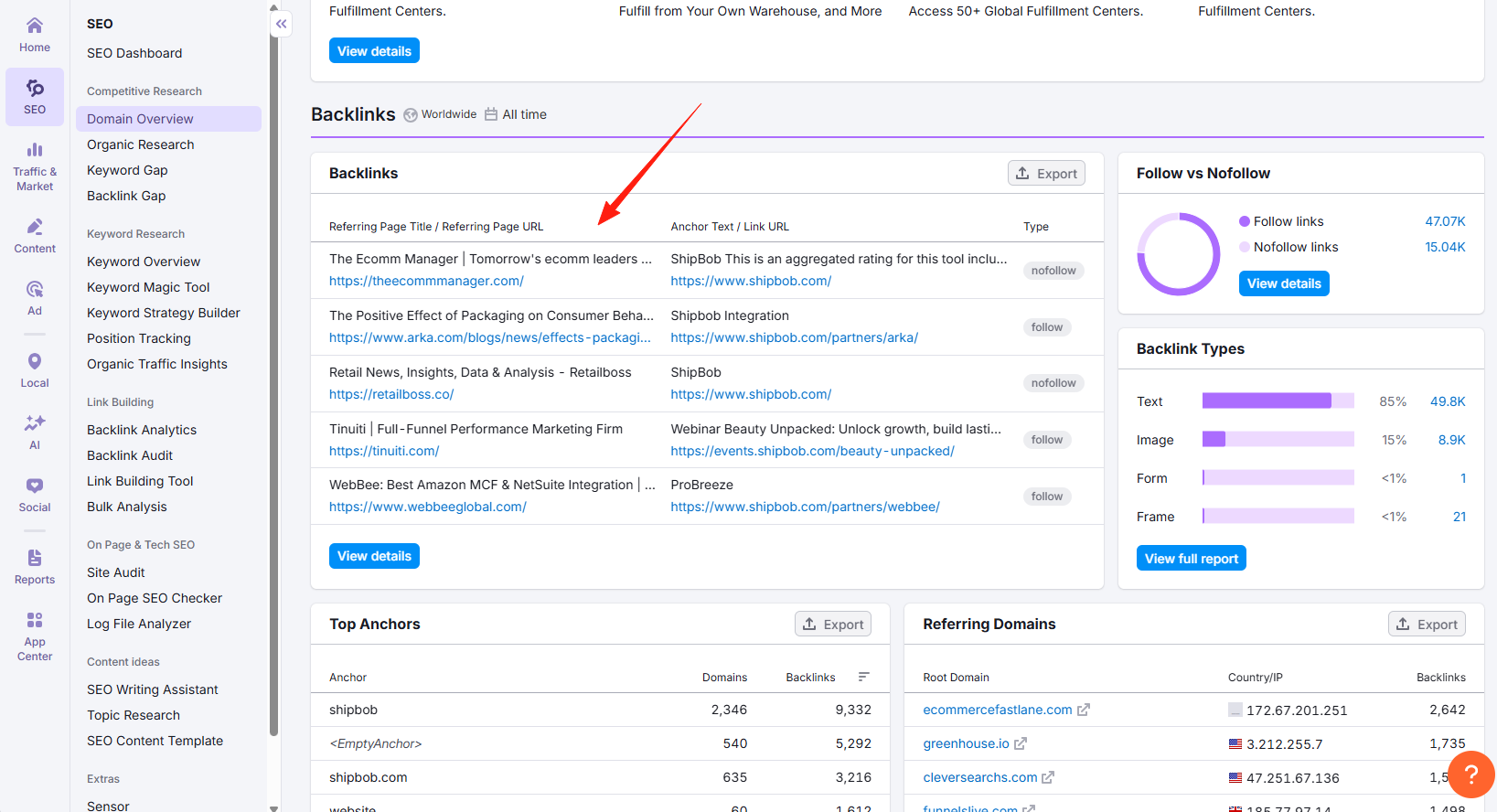Open On Page SEO Checker
1497x812 pixels.
(155, 598)
